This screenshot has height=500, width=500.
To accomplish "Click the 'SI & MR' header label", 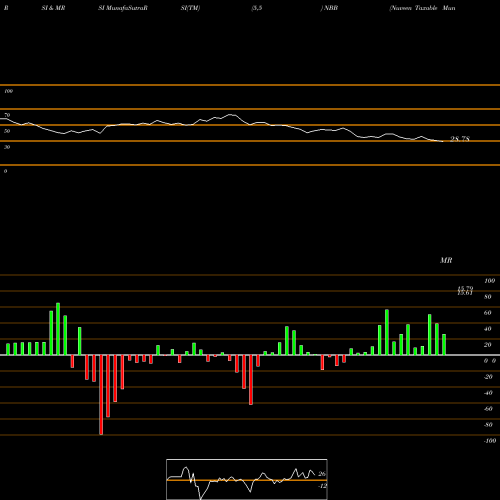I will [53, 8].
